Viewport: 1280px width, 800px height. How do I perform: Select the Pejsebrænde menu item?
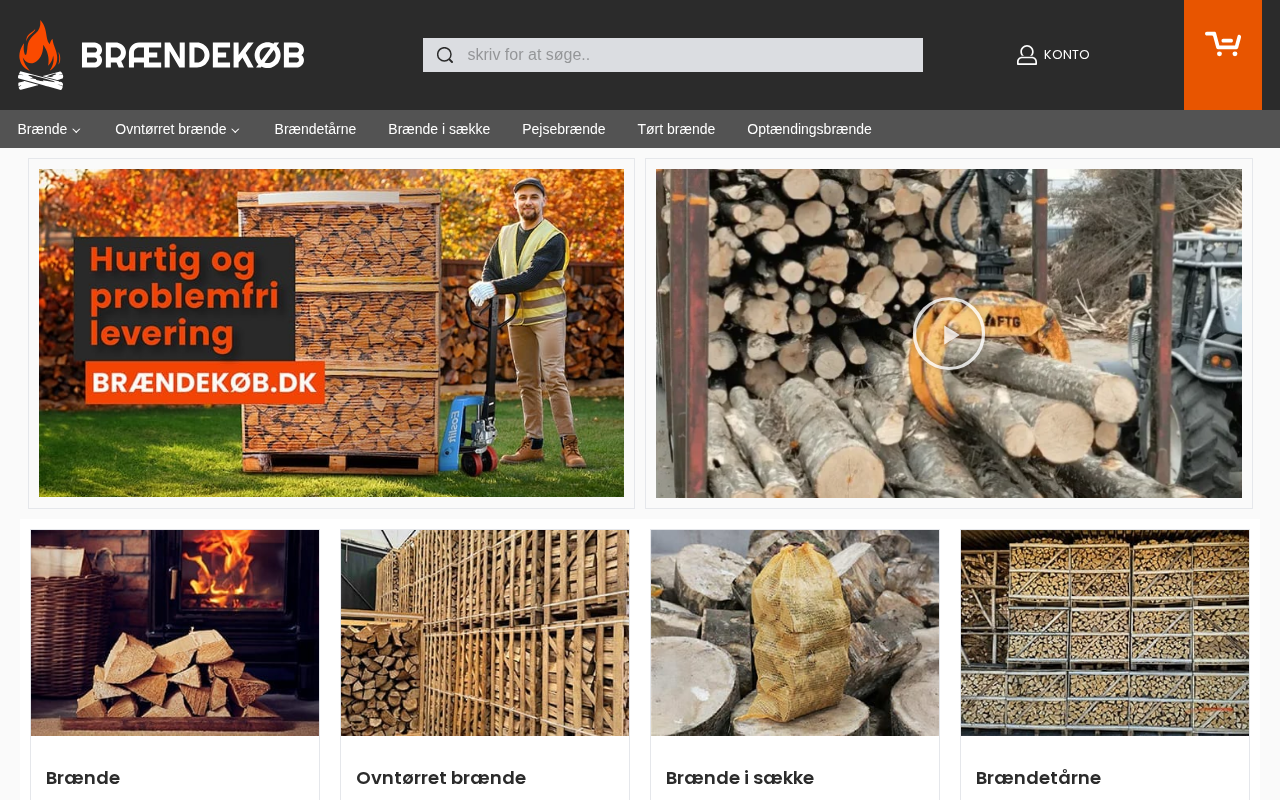[563, 129]
